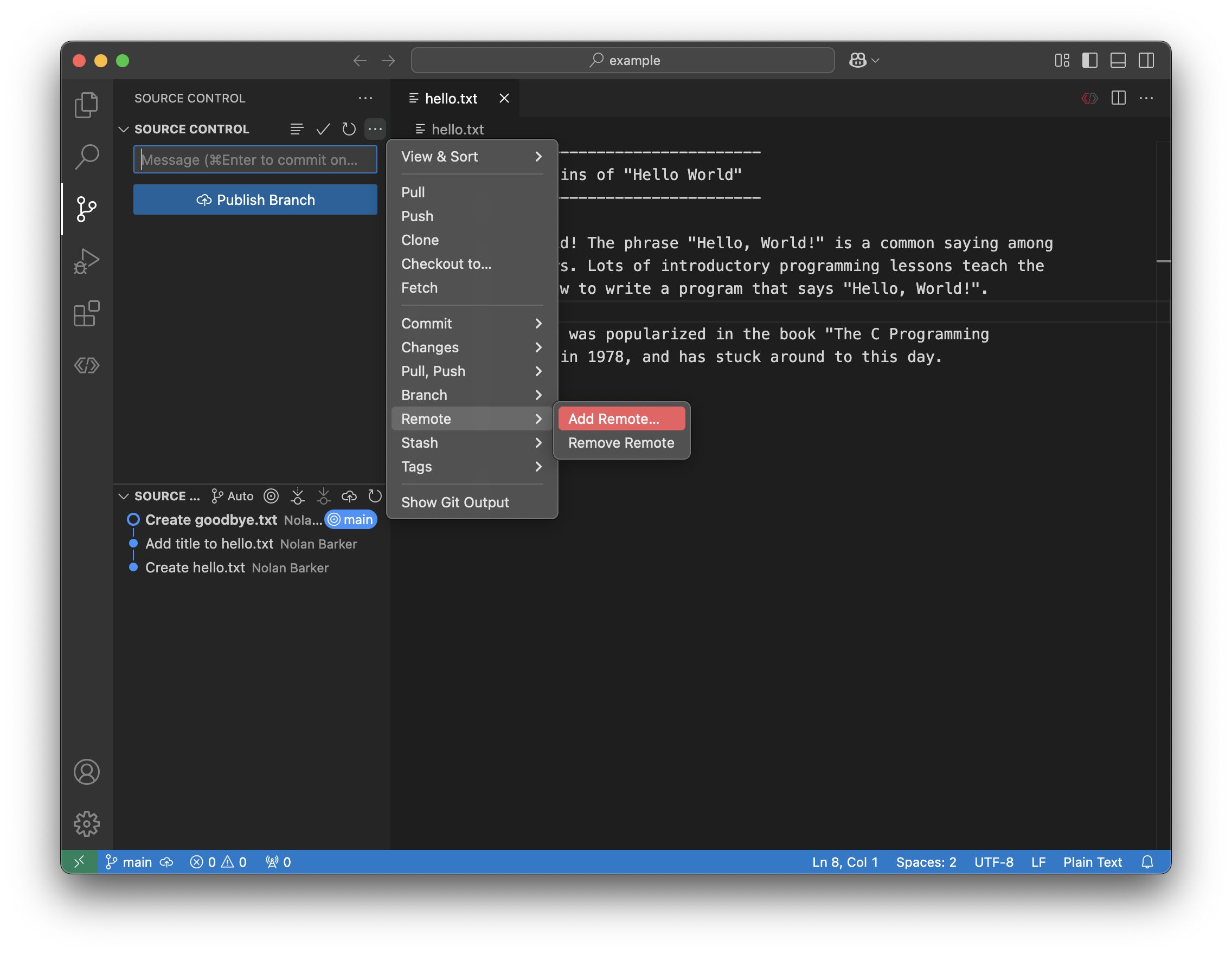
Task: Toggle the Auto branch filter in graph
Action: coord(233,496)
